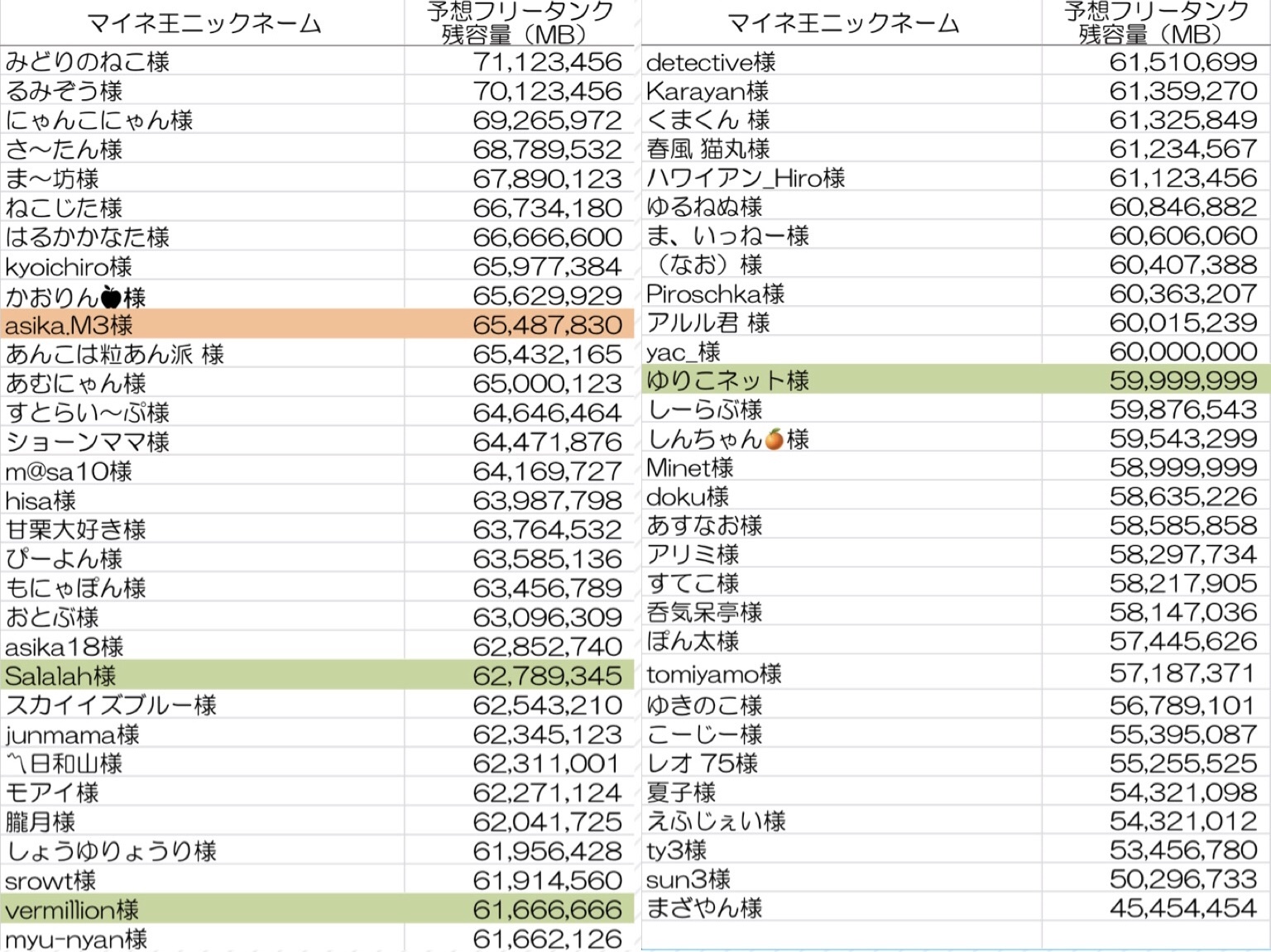This screenshot has width=1271, height=952.
Task: Select the junmama様 nickname cell
Action: (x=72, y=734)
